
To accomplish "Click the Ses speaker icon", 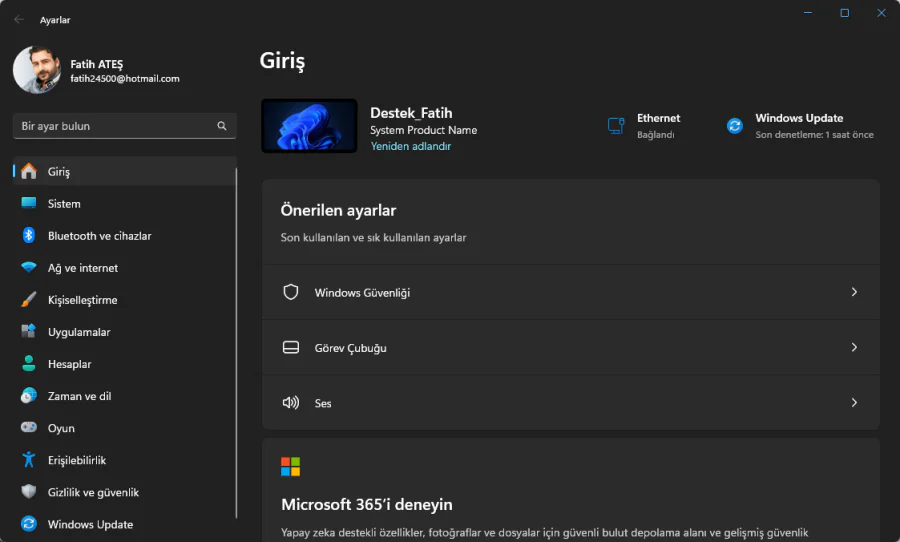I will point(291,402).
